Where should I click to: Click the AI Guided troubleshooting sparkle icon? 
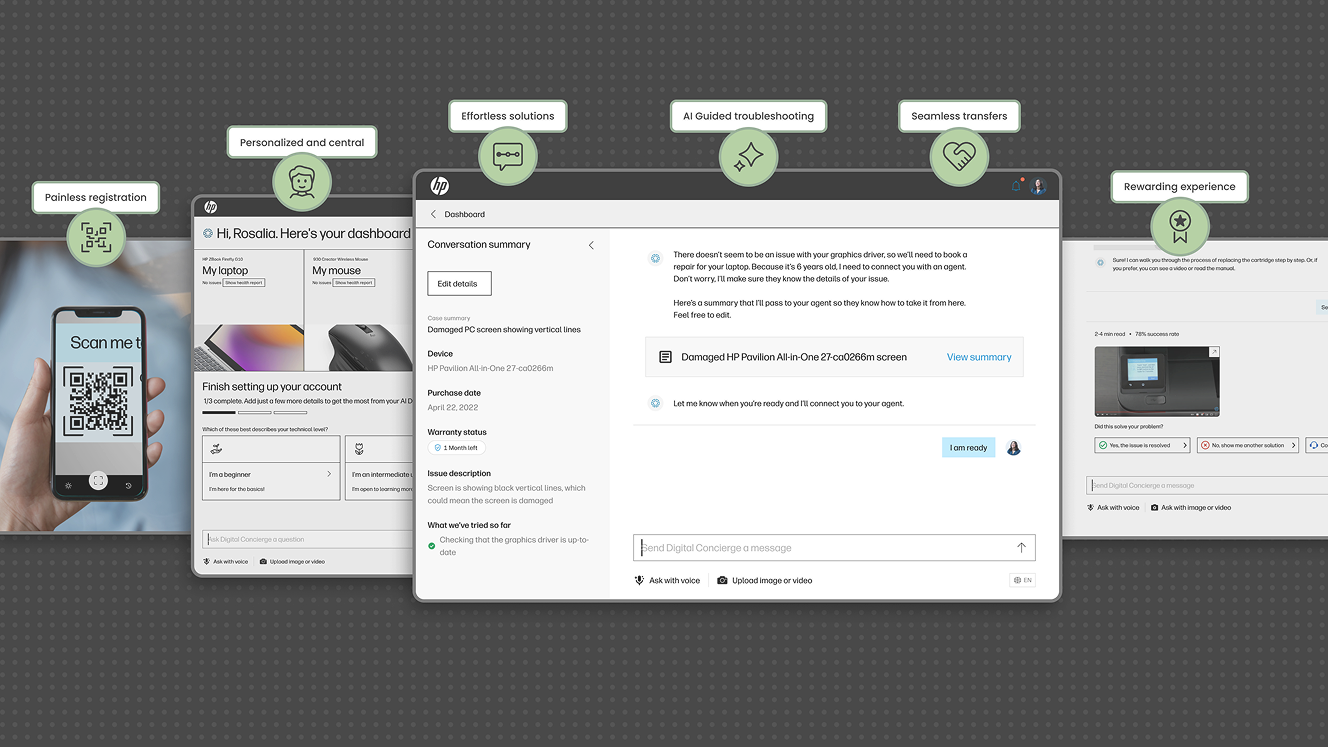(748, 157)
